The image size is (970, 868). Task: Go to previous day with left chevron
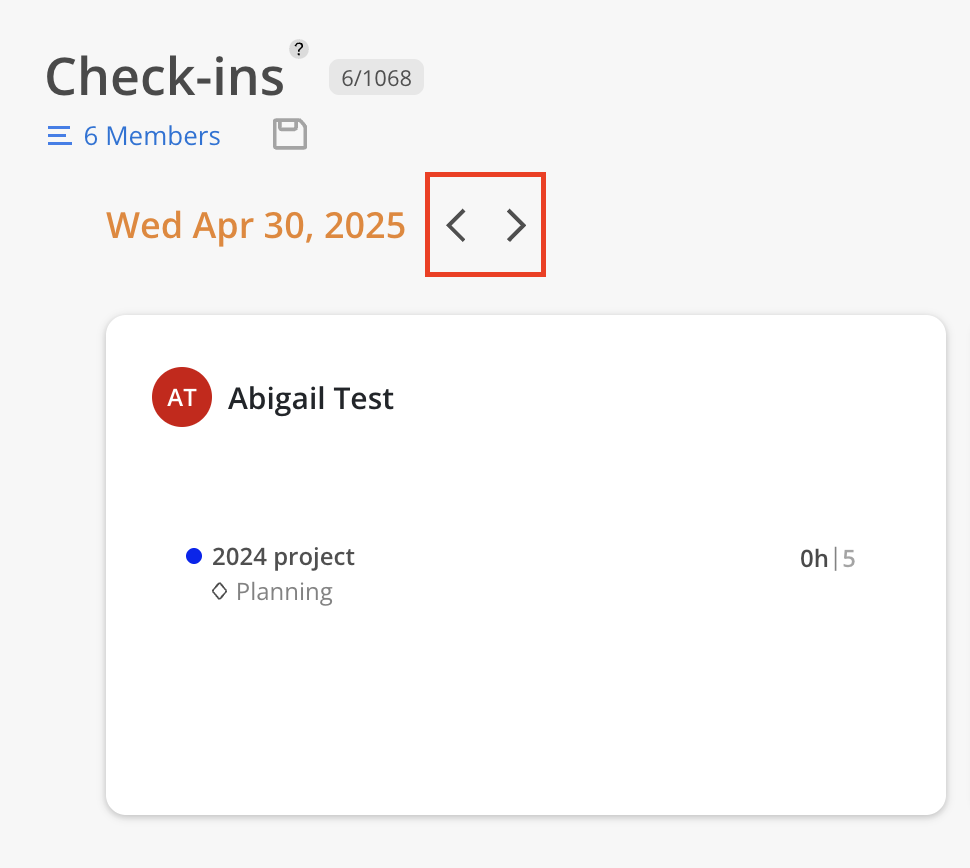click(456, 225)
